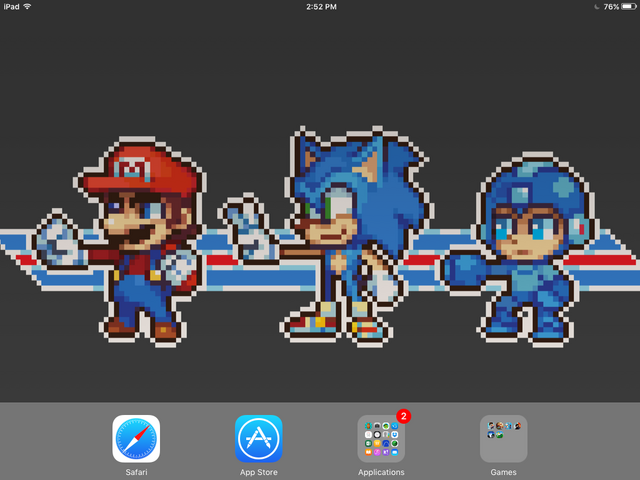Tap the iPad carrier label
Screen dimensions: 640x480
[x=11, y=7]
